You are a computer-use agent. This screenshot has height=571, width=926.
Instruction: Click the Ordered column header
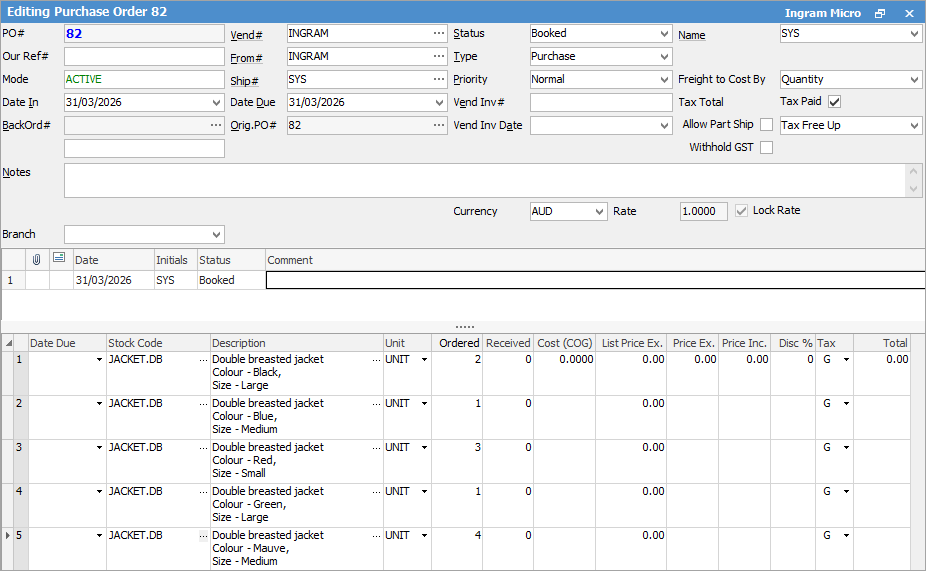(x=459, y=343)
